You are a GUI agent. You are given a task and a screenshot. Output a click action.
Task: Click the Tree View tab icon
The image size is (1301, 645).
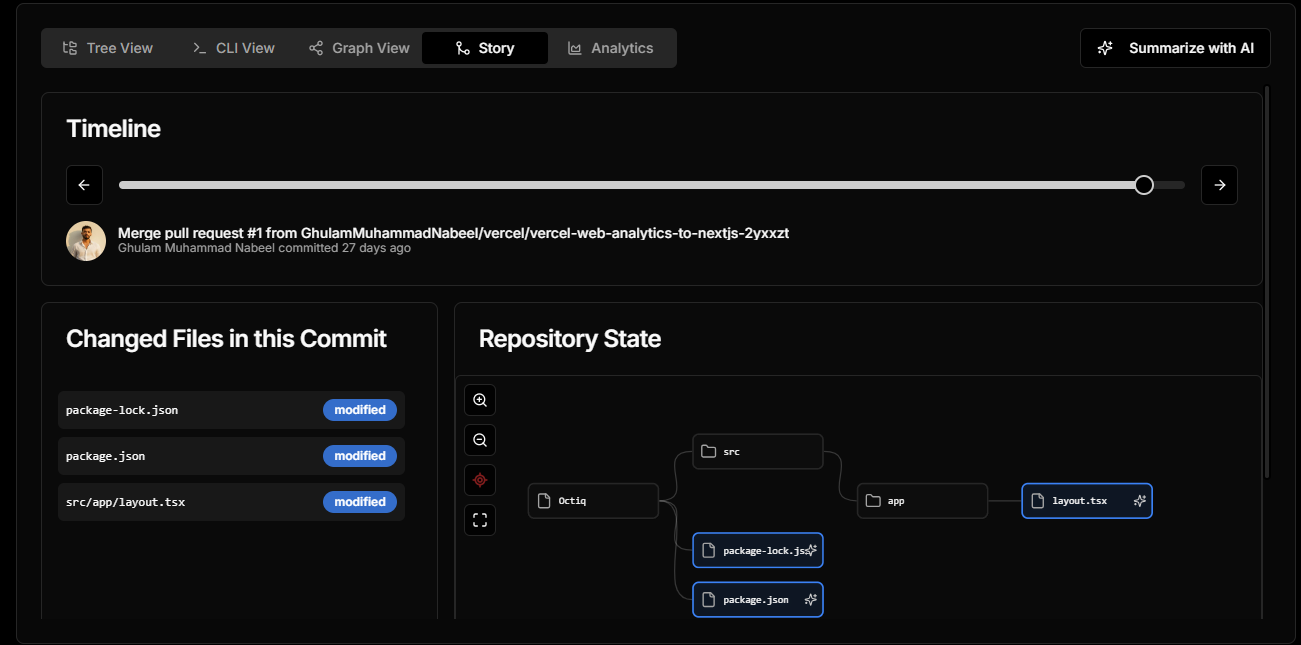click(70, 48)
